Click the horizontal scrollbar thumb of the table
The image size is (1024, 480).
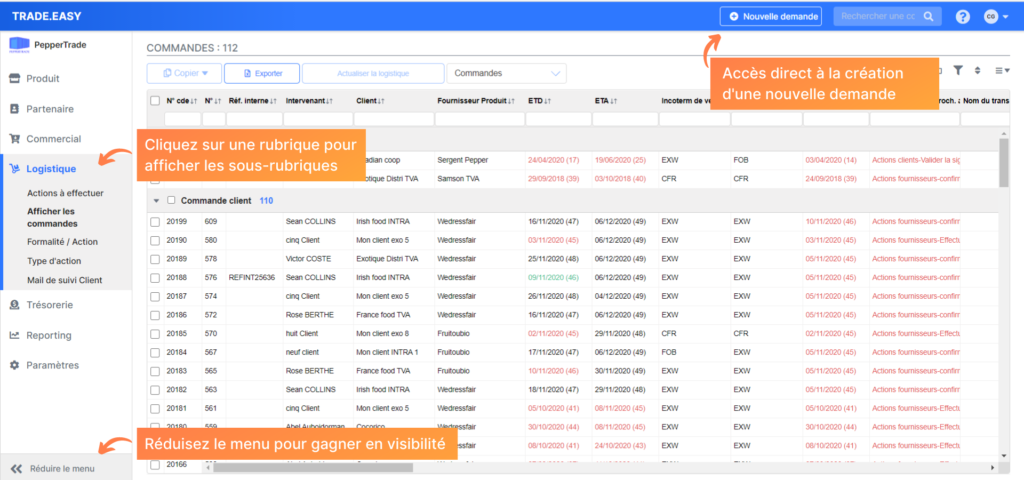(313, 468)
